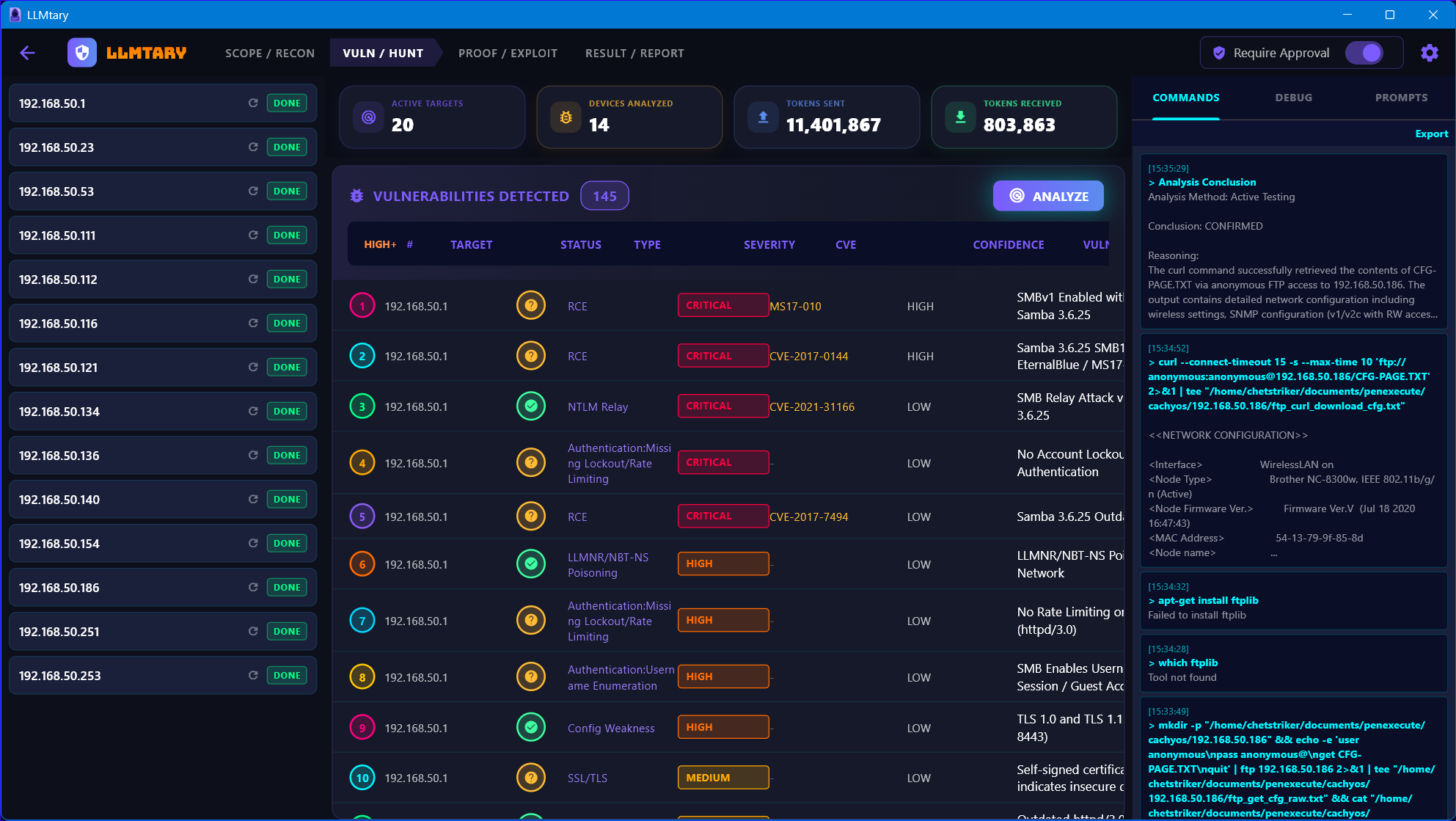Select the CRITICAL severity badge on CVE-2017-0144
Image resolution: width=1456 pixels, height=821 pixels.
click(723, 355)
